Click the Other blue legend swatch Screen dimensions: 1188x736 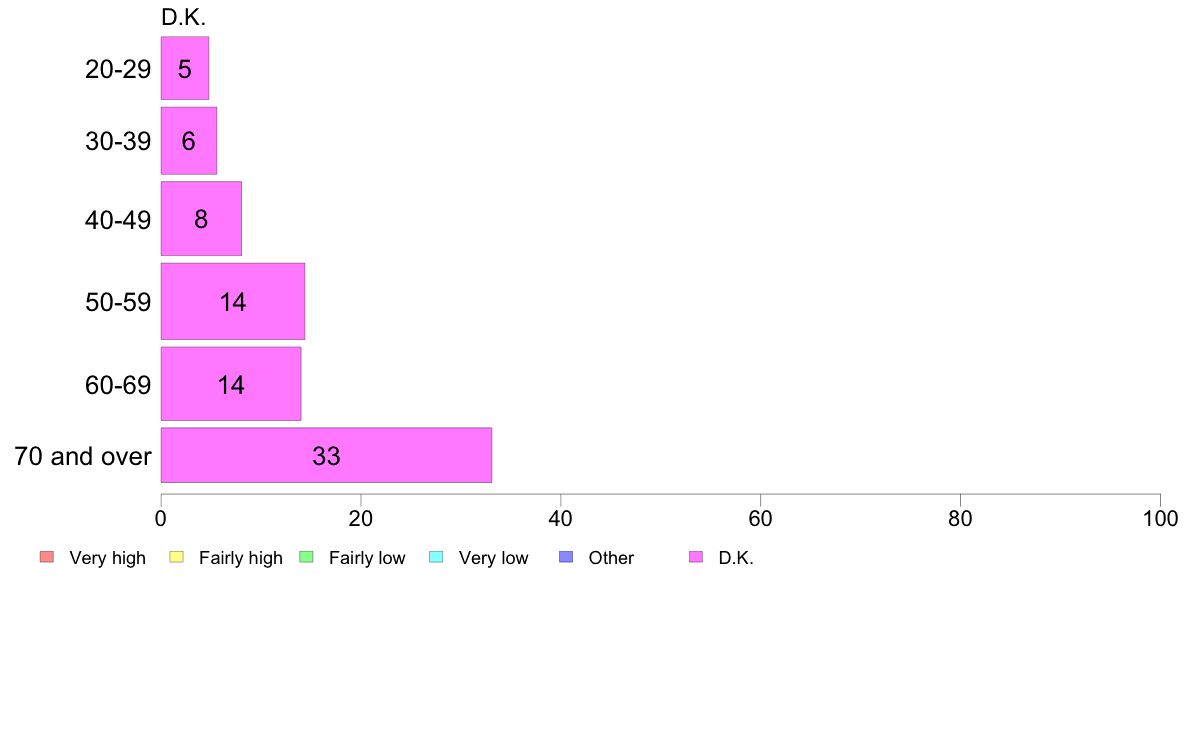pos(566,557)
